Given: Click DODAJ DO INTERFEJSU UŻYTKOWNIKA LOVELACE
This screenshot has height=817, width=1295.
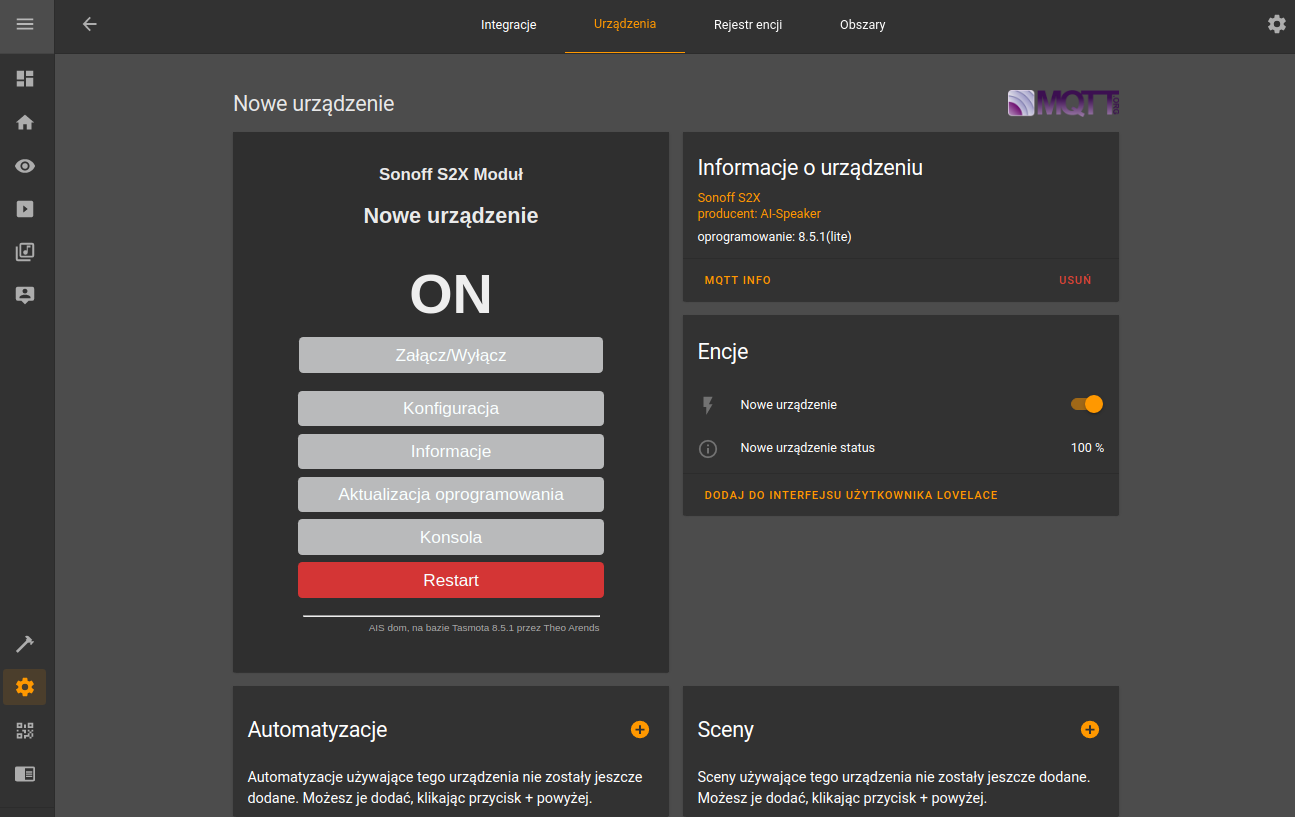Looking at the screenshot, I should (x=850, y=494).
